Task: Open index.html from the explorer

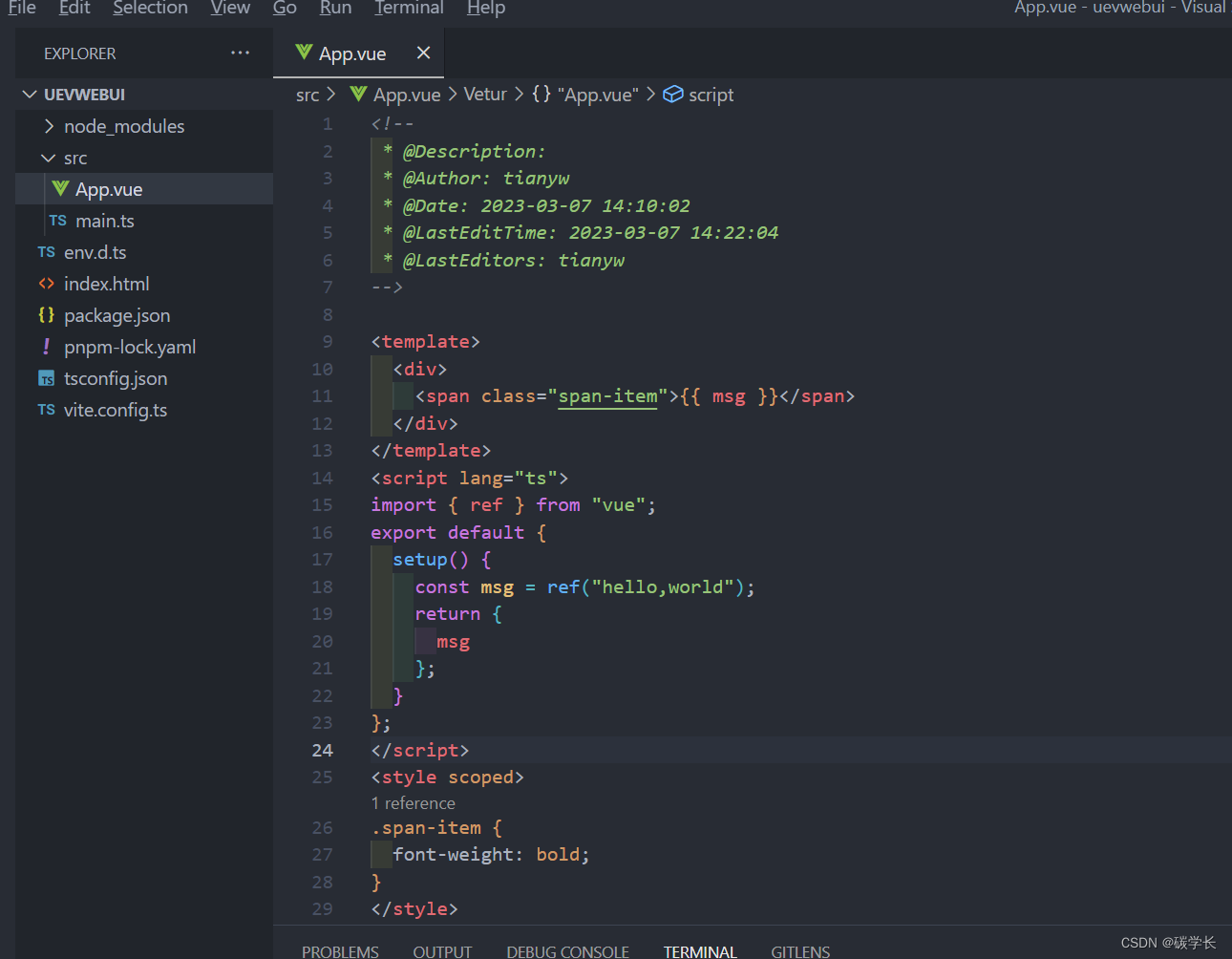Action: point(144,284)
